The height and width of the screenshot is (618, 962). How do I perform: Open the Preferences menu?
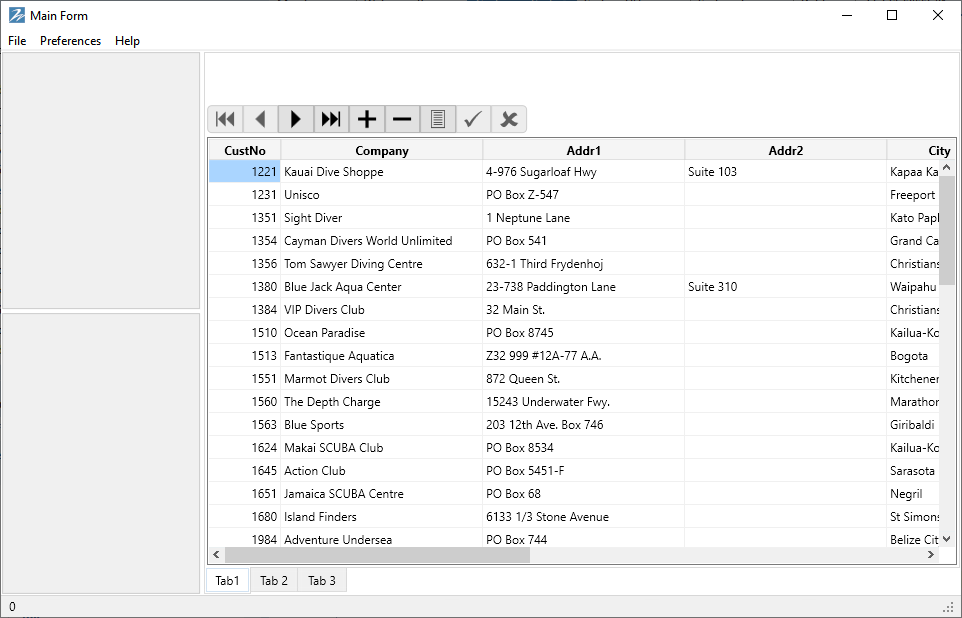[71, 41]
